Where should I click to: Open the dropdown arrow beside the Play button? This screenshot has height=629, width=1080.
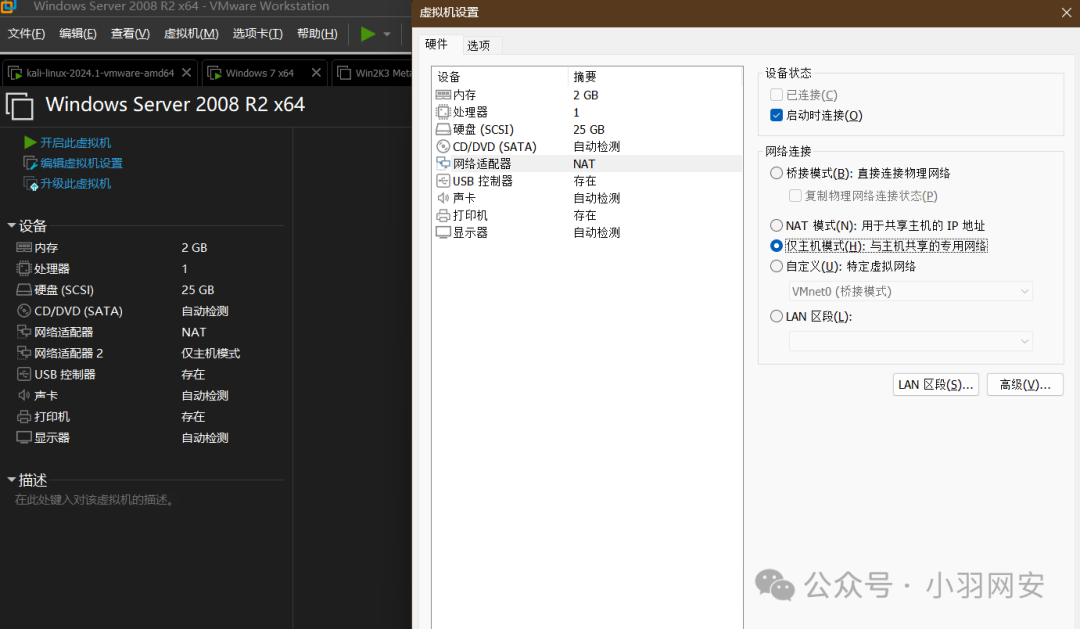point(387,34)
